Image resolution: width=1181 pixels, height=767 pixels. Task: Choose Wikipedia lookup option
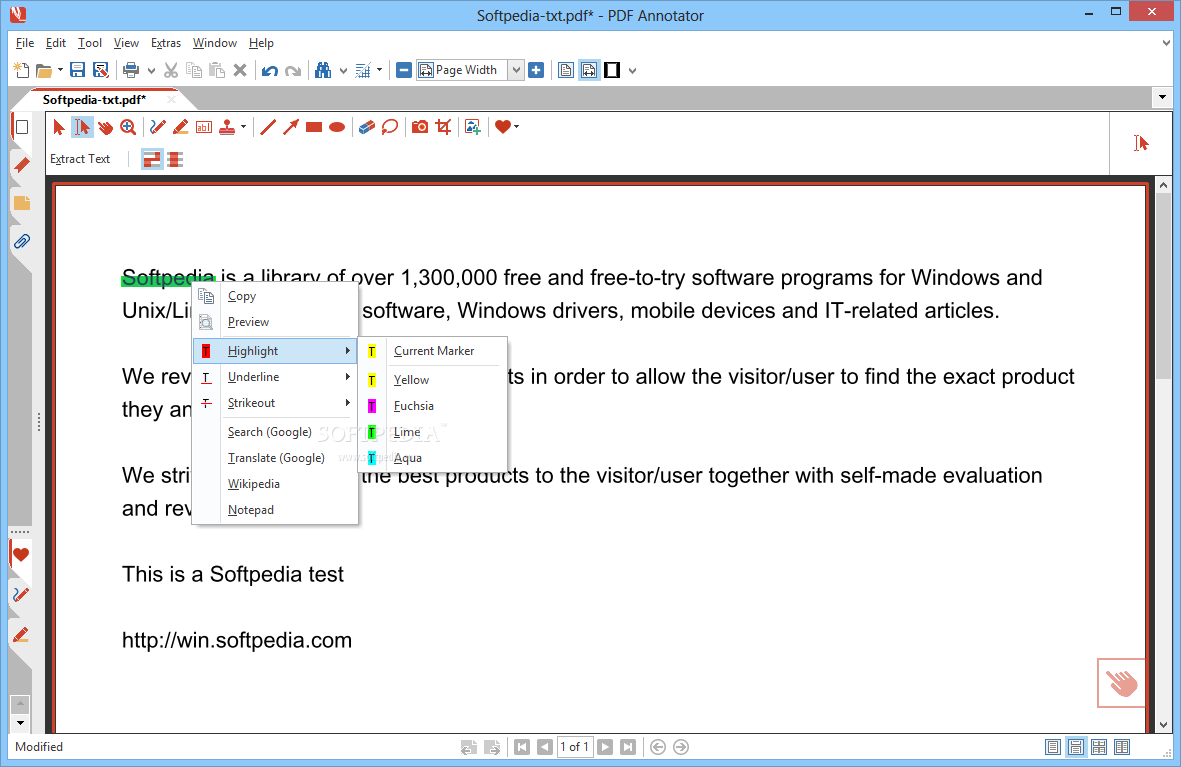(x=275, y=484)
